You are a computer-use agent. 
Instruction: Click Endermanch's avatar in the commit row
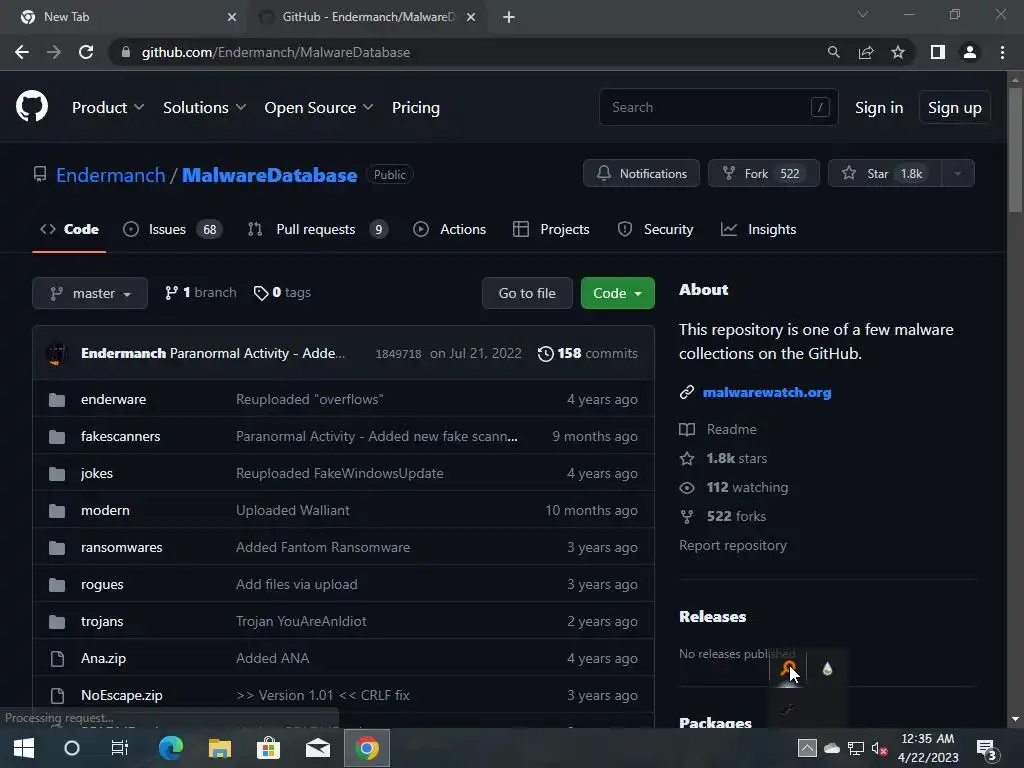(57, 353)
